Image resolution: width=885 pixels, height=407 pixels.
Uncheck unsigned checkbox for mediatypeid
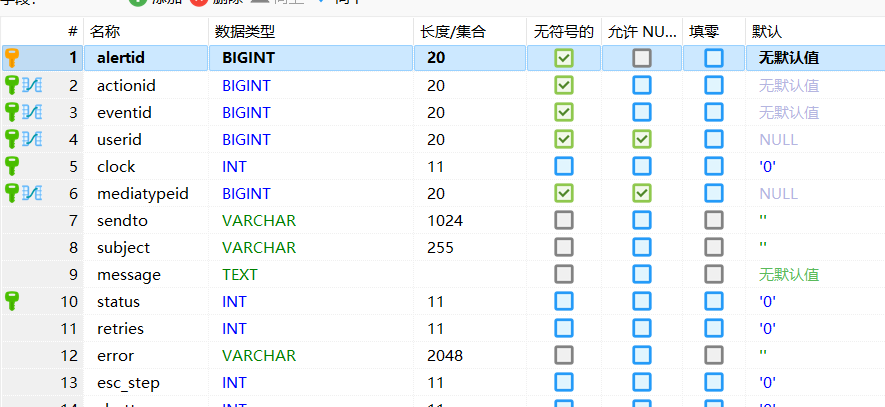click(x=564, y=194)
